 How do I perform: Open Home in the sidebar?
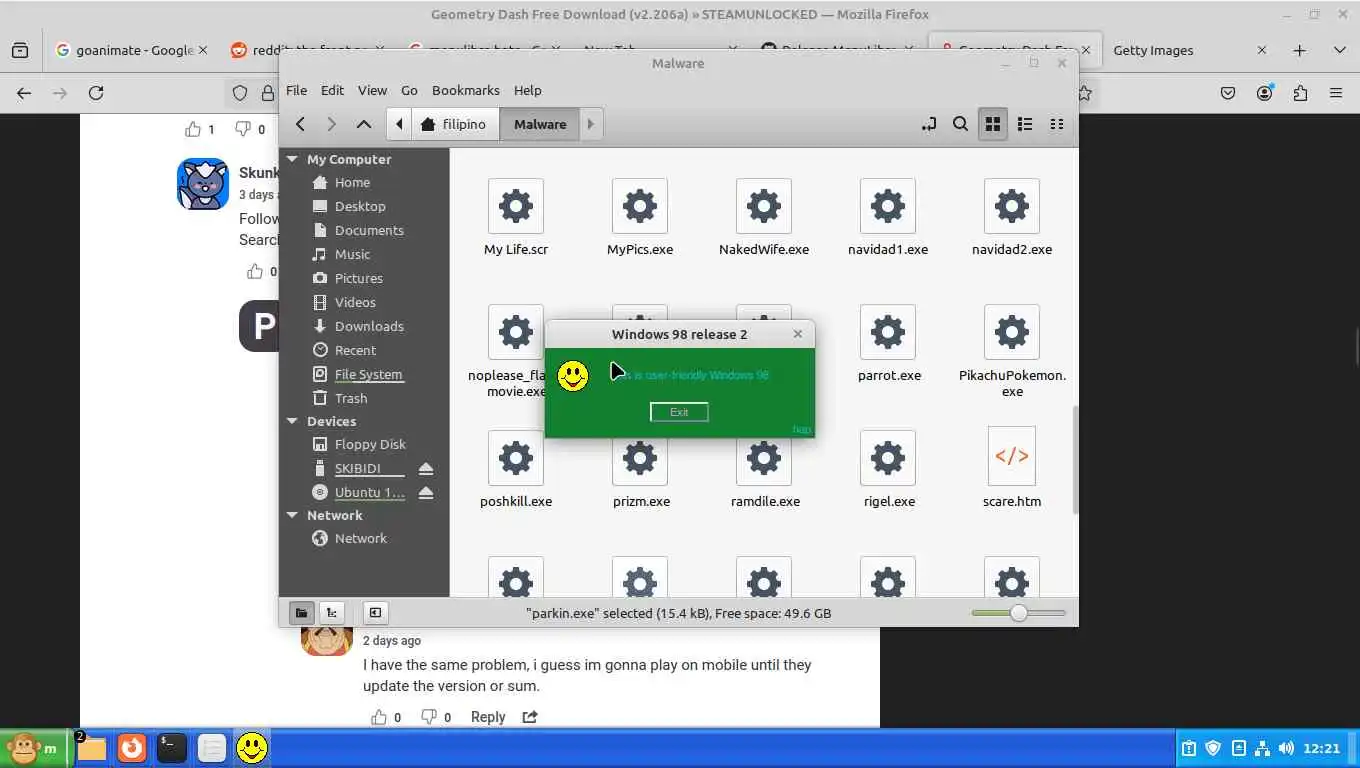point(352,183)
